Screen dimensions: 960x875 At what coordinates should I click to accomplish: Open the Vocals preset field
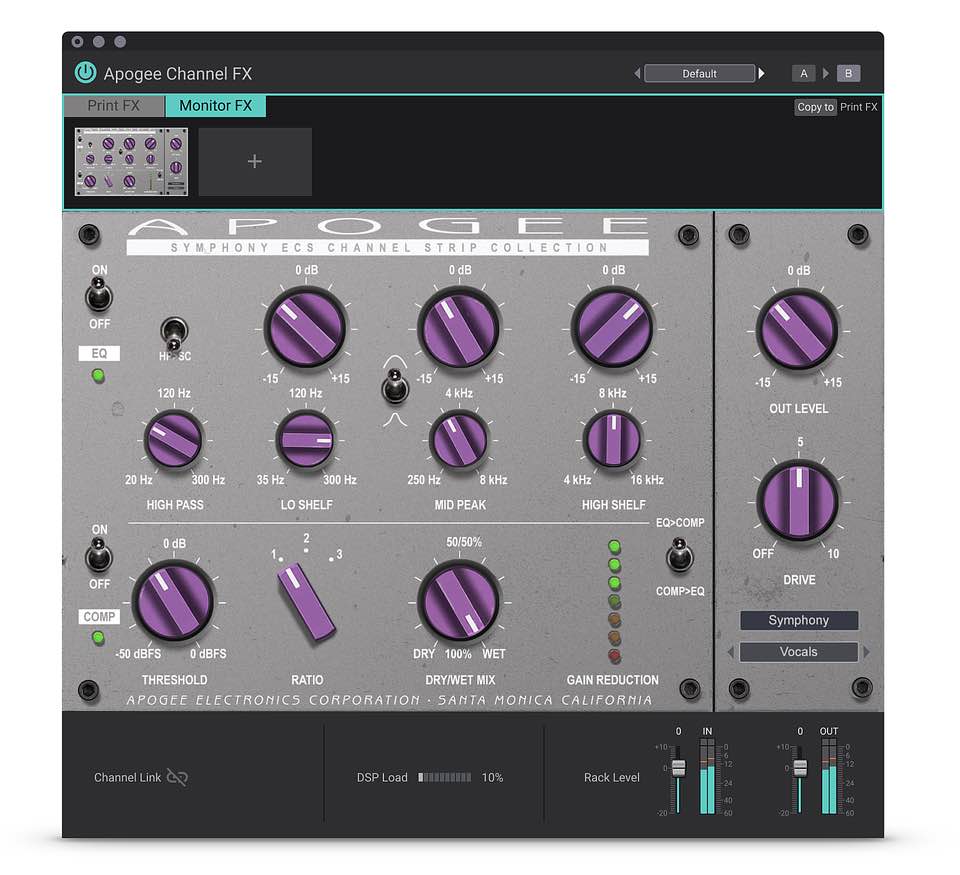pos(799,652)
